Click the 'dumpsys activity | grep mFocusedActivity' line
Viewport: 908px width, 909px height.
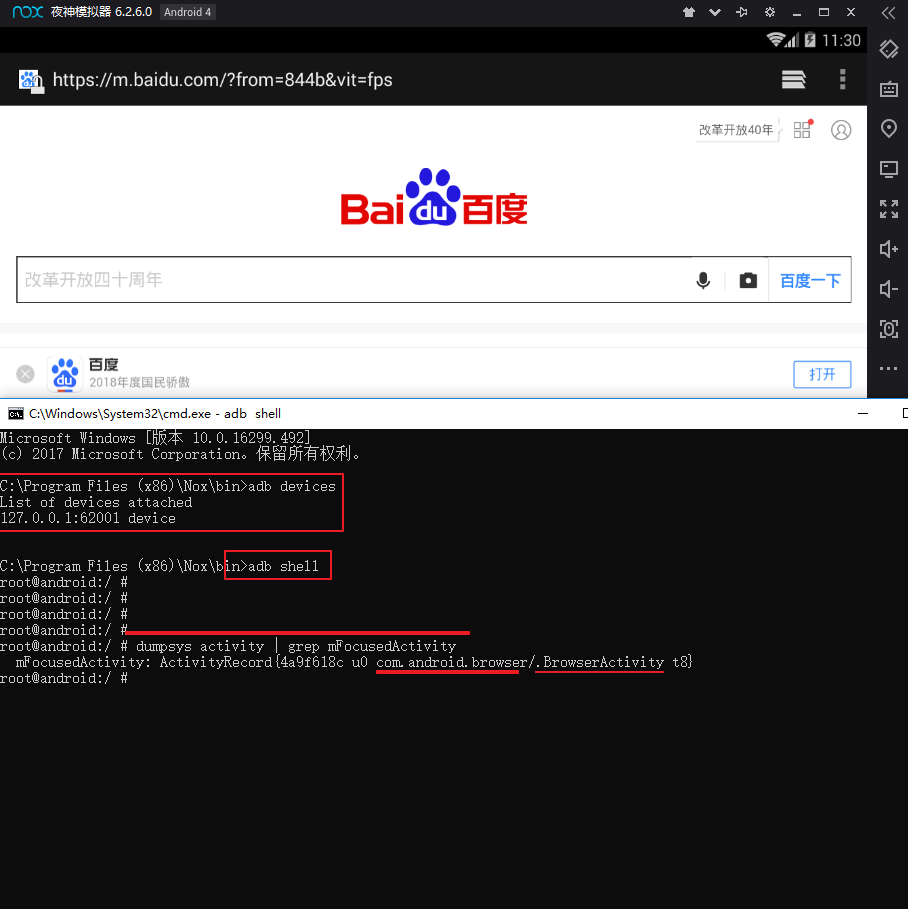(x=296, y=646)
